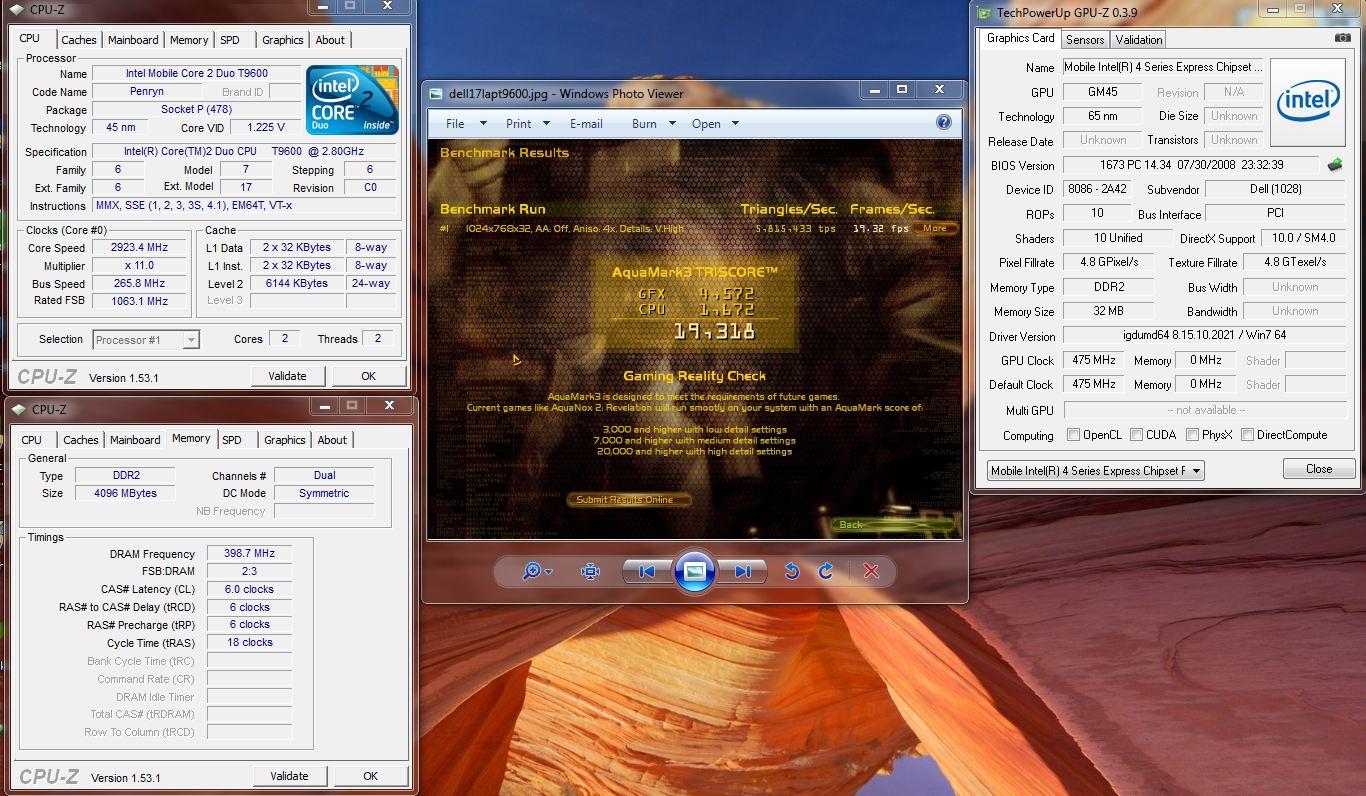Switch to Validation tab in GPU-Z
Image resolution: width=1366 pixels, height=796 pixels.
[1139, 40]
